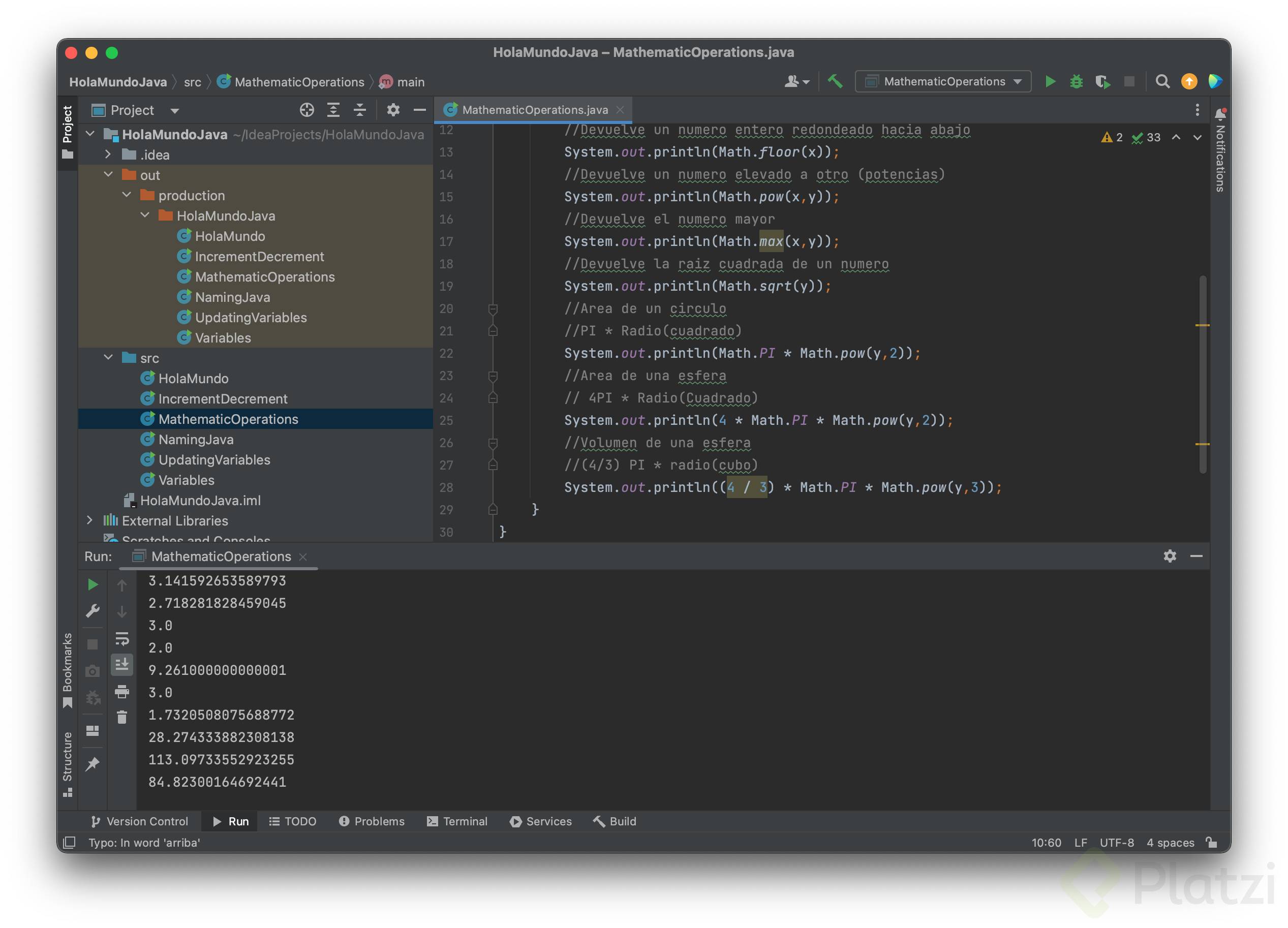Start debugging with the bug icon
The height and width of the screenshot is (928, 1288).
pos(1076,82)
